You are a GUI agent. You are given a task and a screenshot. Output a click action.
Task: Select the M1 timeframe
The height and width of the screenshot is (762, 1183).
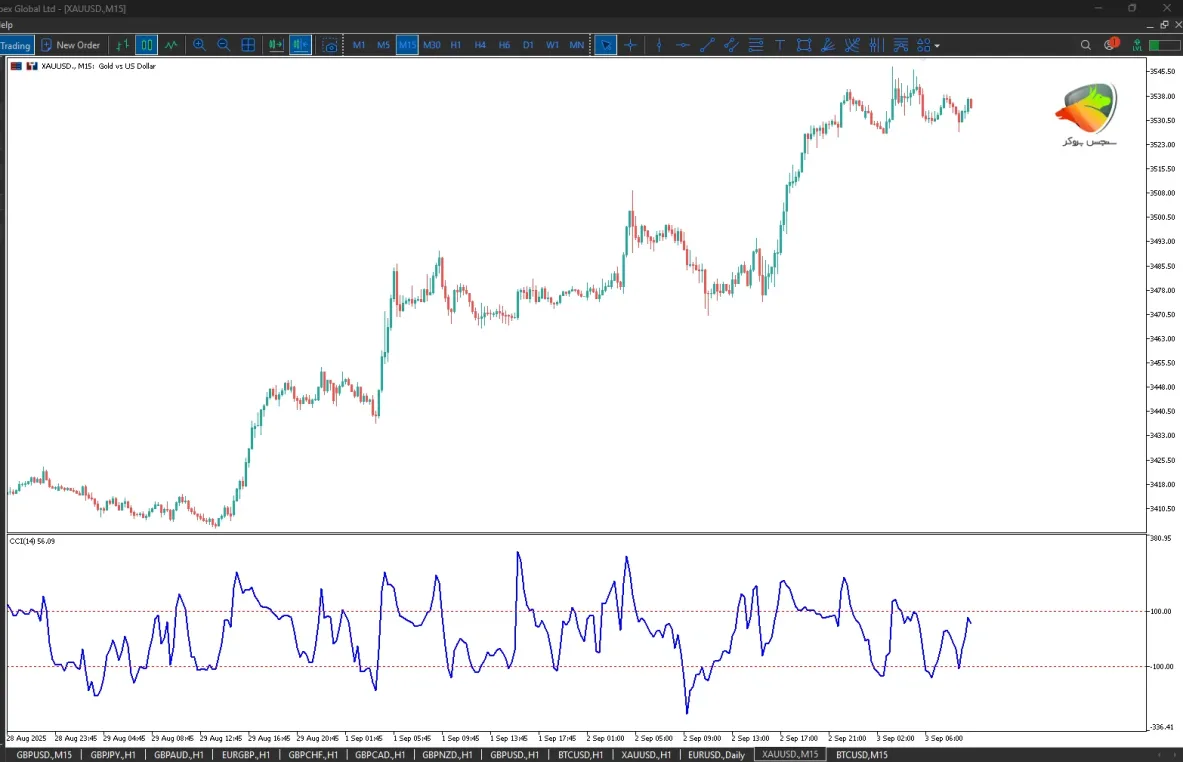coord(359,45)
